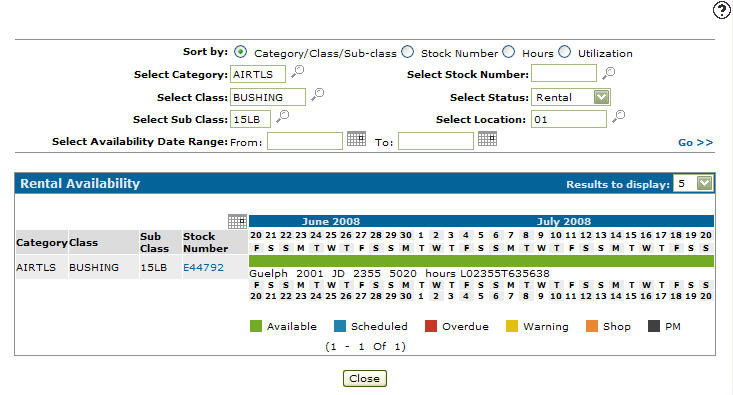Click the Stock Number magnifier lookup icon

[x=608, y=73]
